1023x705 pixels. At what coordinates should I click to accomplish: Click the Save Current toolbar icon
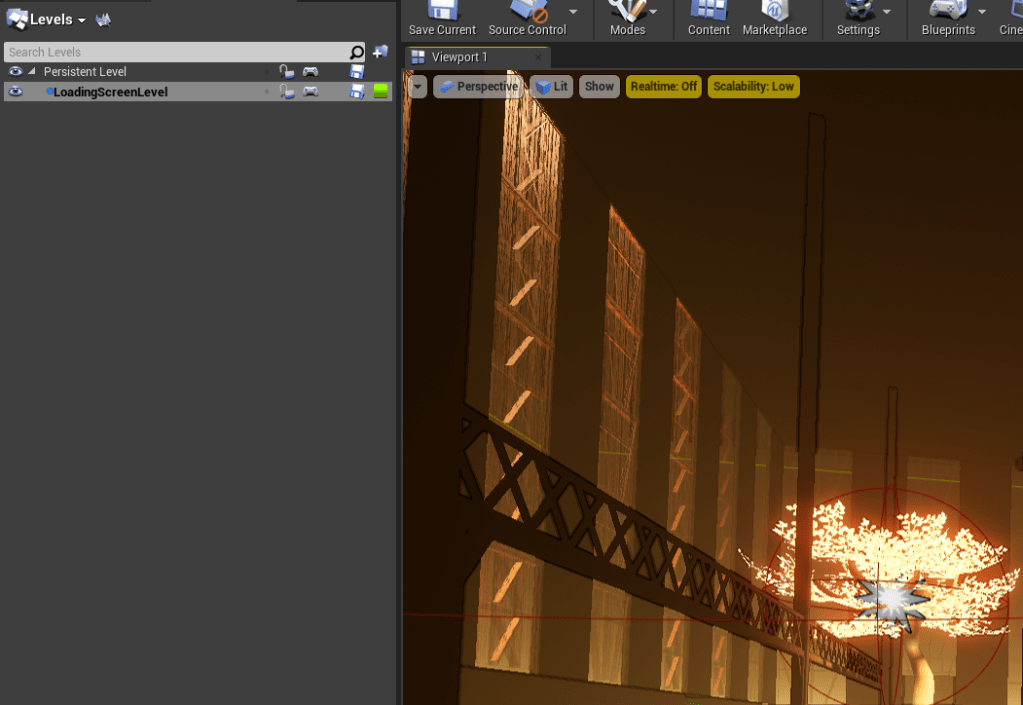(442, 14)
